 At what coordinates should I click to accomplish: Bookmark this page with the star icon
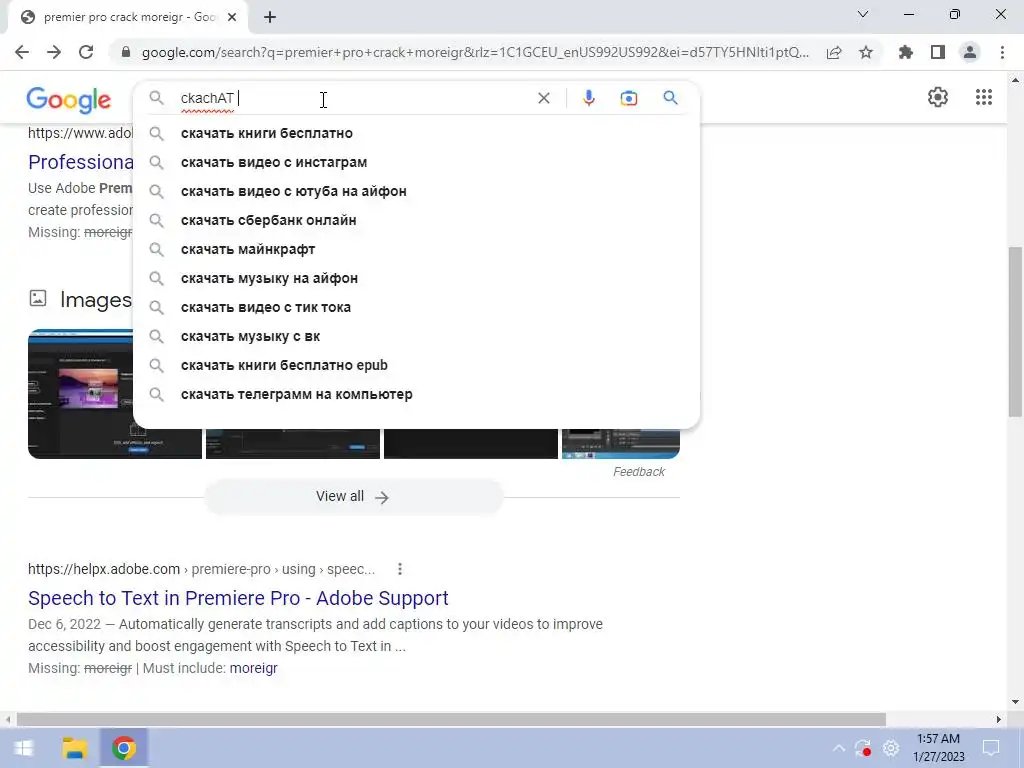click(866, 52)
